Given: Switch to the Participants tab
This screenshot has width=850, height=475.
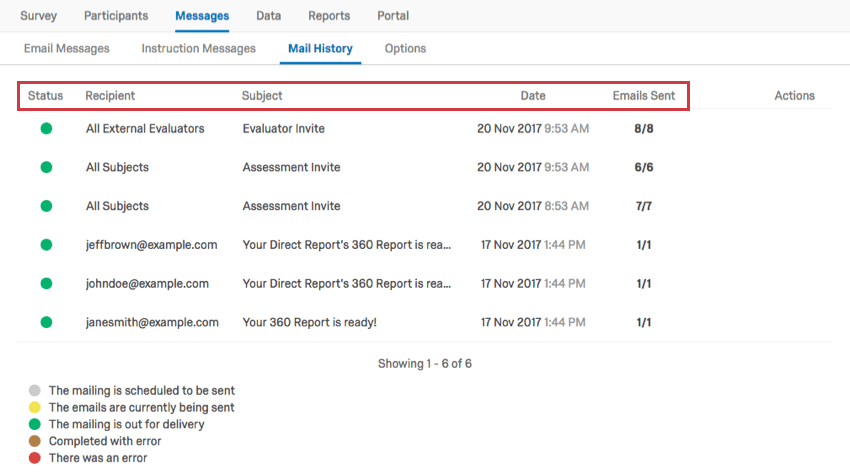Looking at the screenshot, I should 116,16.
